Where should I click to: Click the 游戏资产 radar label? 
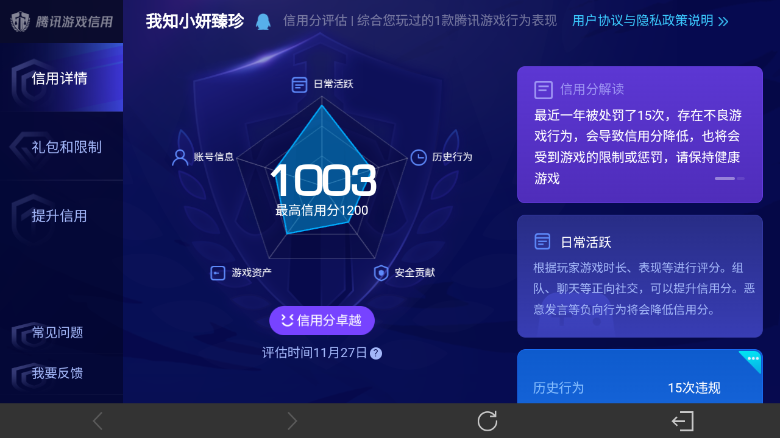coord(251,272)
